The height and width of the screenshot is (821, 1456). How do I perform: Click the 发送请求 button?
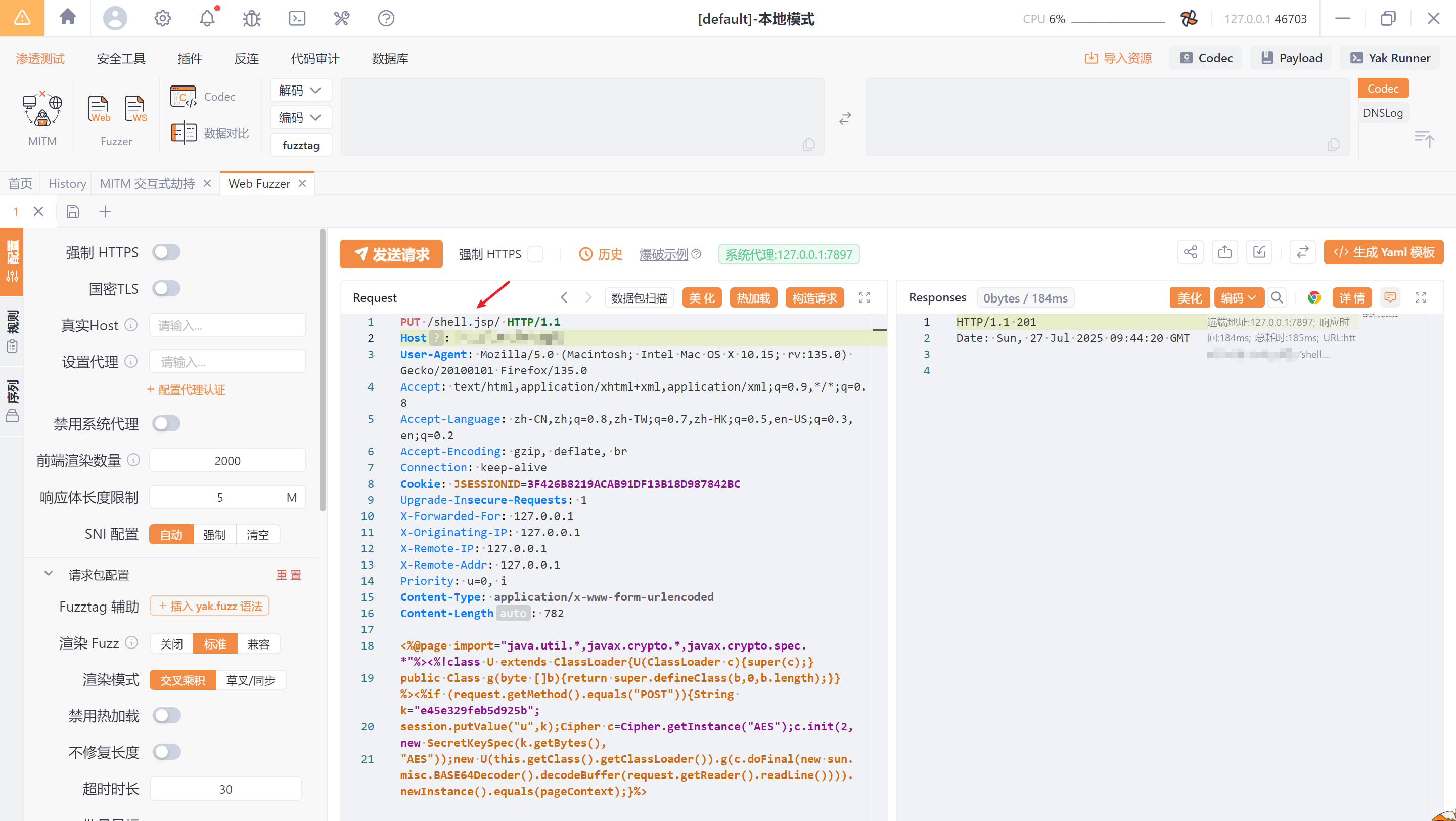point(391,254)
